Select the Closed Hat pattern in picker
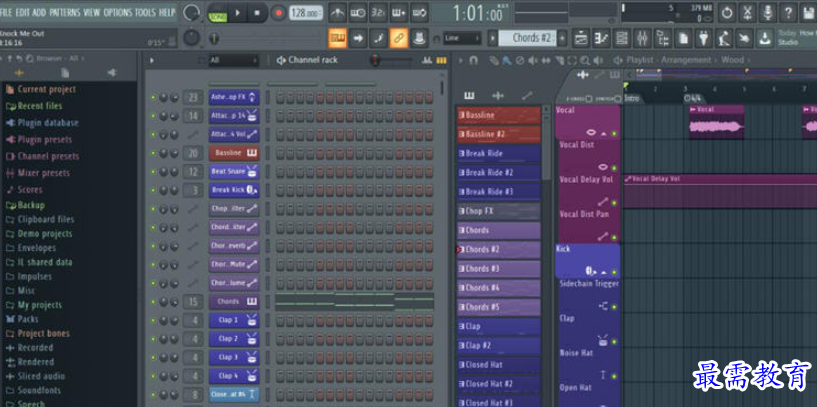Viewport: 817px width, 407px height. [499, 365]
